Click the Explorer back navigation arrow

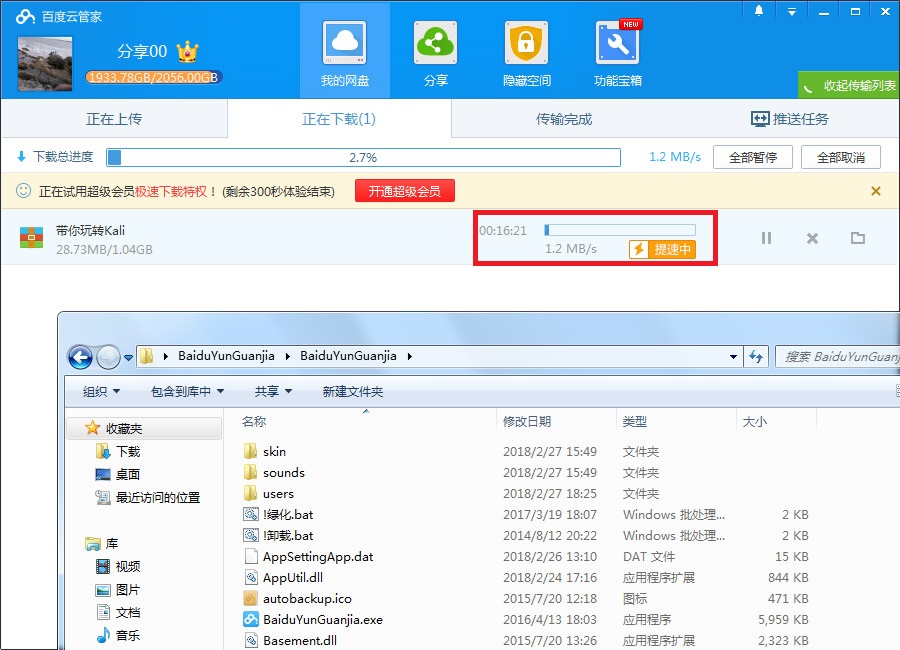point(80,356)
